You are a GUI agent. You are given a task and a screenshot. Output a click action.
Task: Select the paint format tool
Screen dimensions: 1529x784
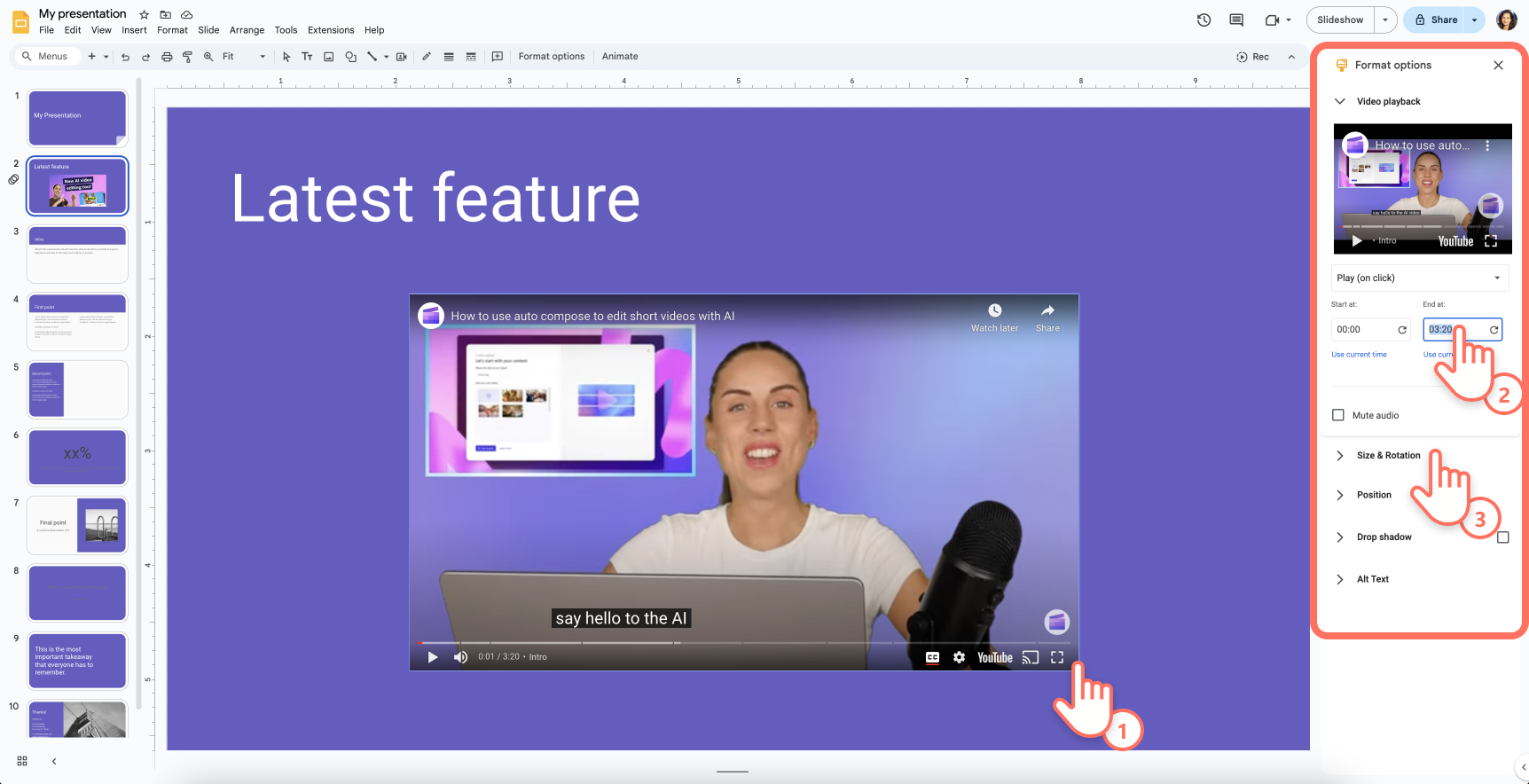[x=187, y=57]
